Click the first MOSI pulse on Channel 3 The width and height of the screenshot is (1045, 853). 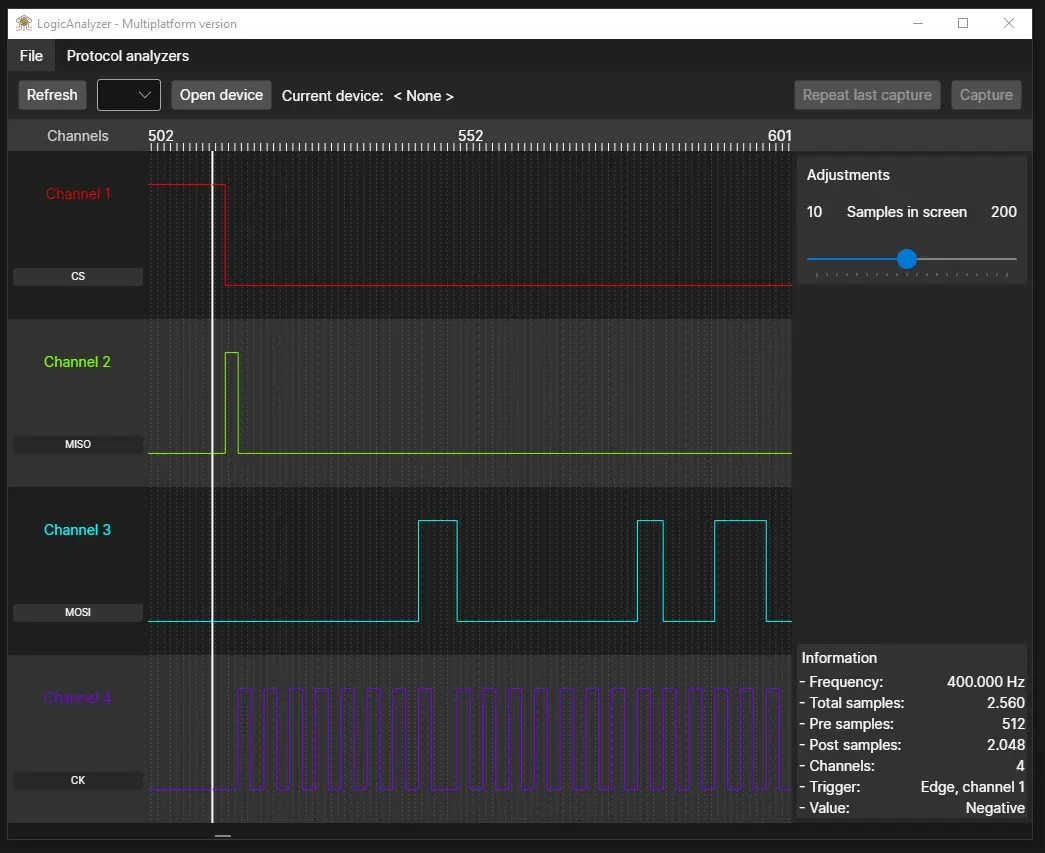[438, 570]
